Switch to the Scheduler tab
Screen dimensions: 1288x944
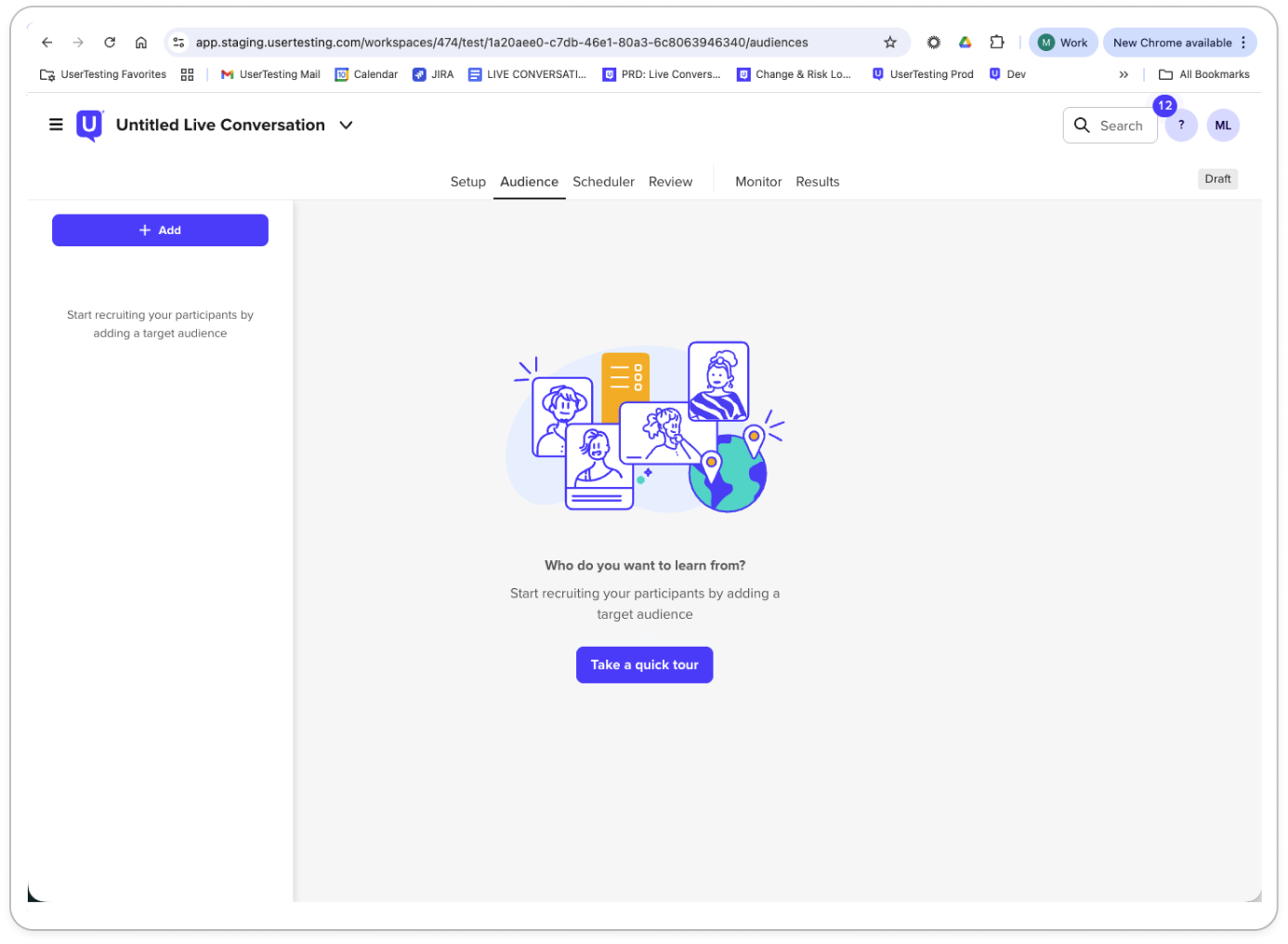tap(603, 182)
